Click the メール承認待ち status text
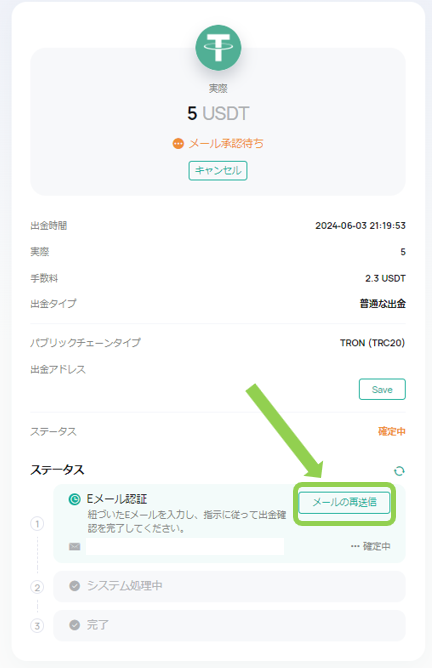This screenshot has width=432, height=668. click(226, 144)
